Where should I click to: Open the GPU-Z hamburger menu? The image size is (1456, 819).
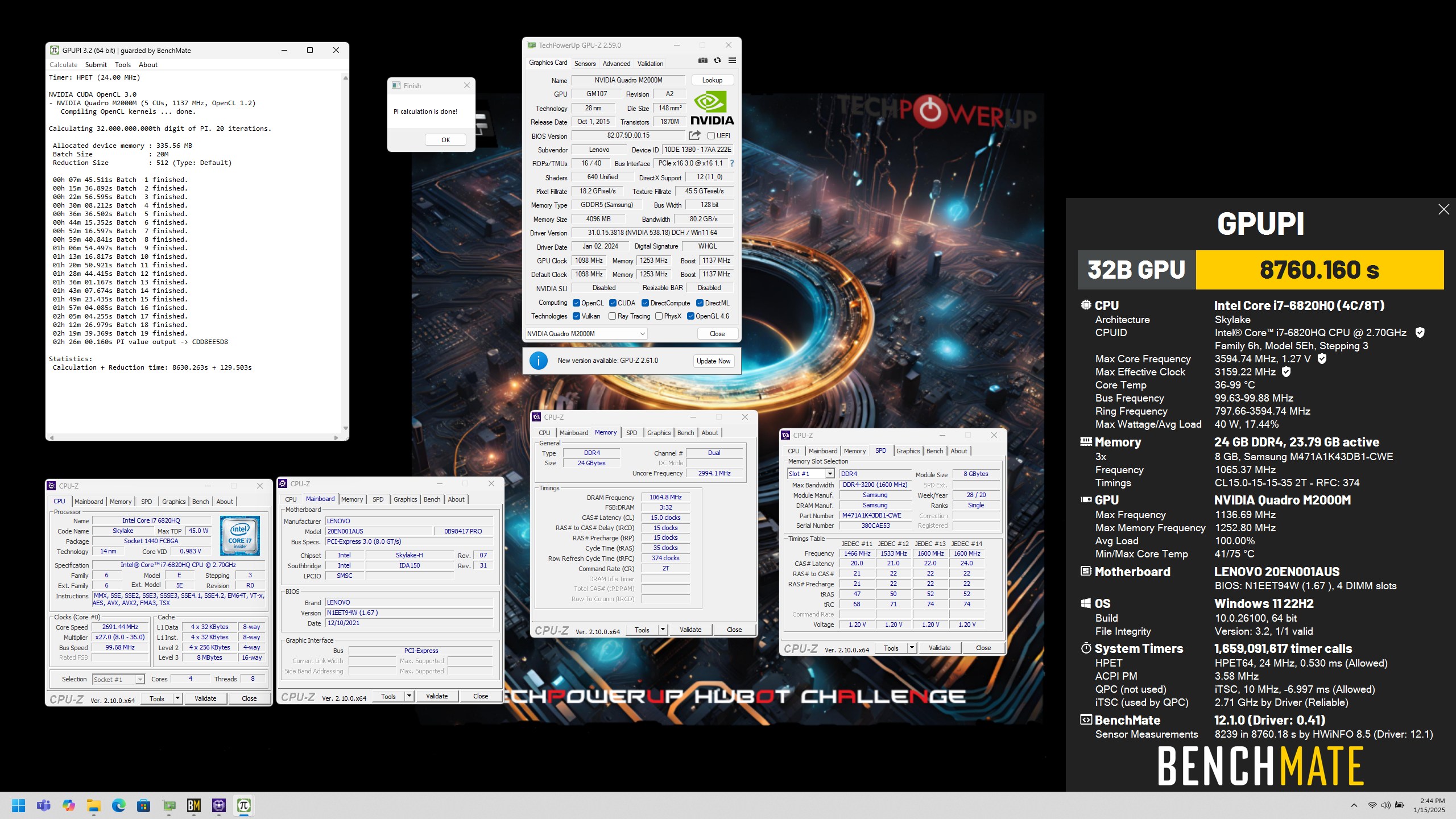[732, 61]
